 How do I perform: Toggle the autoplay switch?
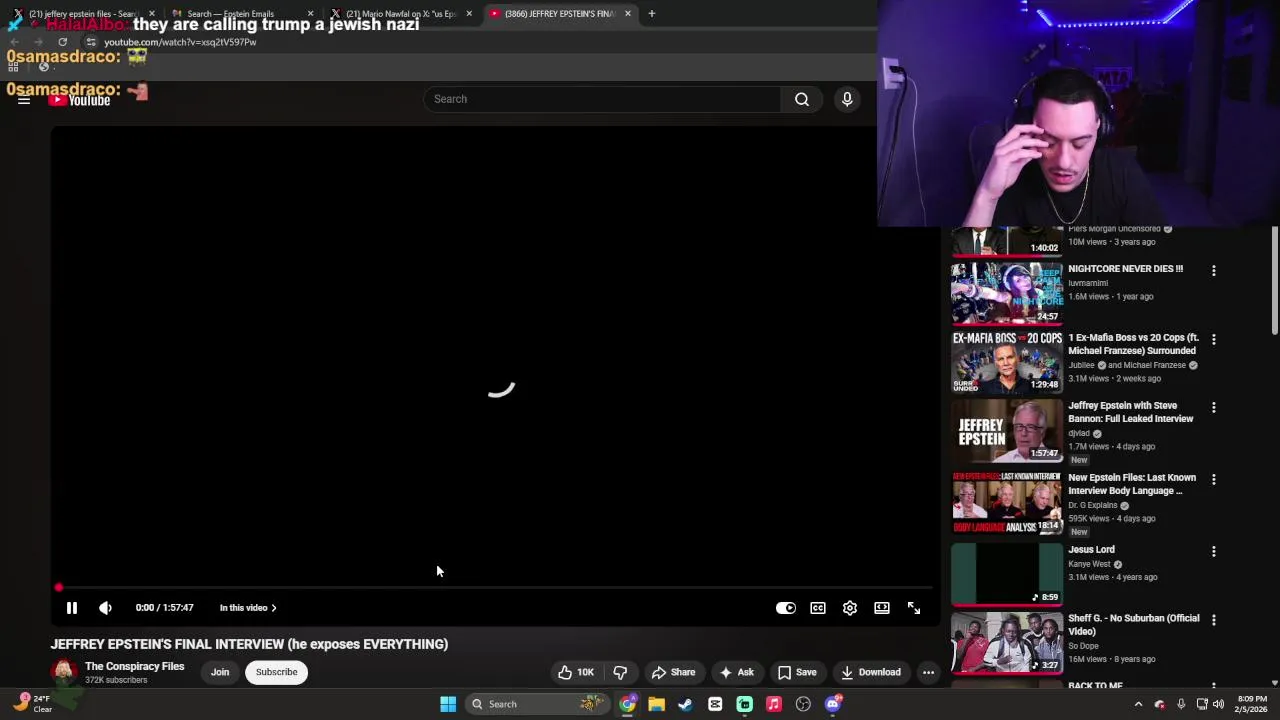point(786,608)
